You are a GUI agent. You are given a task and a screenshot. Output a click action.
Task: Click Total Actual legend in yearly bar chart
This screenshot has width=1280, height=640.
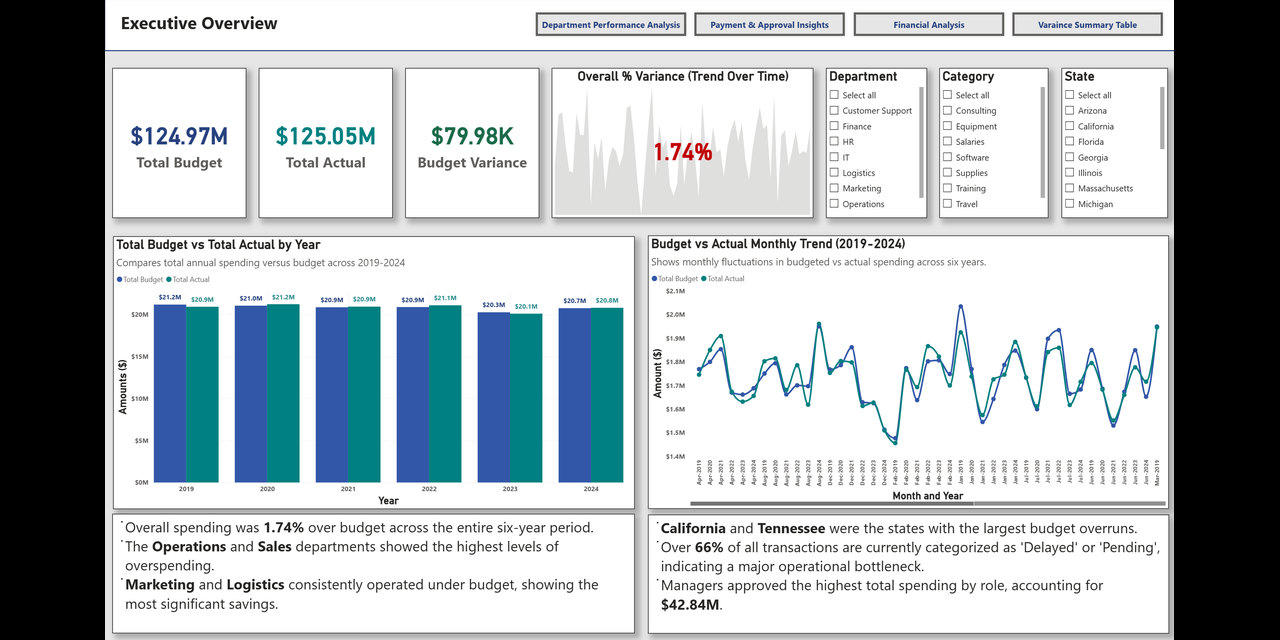tap(189, 280)
